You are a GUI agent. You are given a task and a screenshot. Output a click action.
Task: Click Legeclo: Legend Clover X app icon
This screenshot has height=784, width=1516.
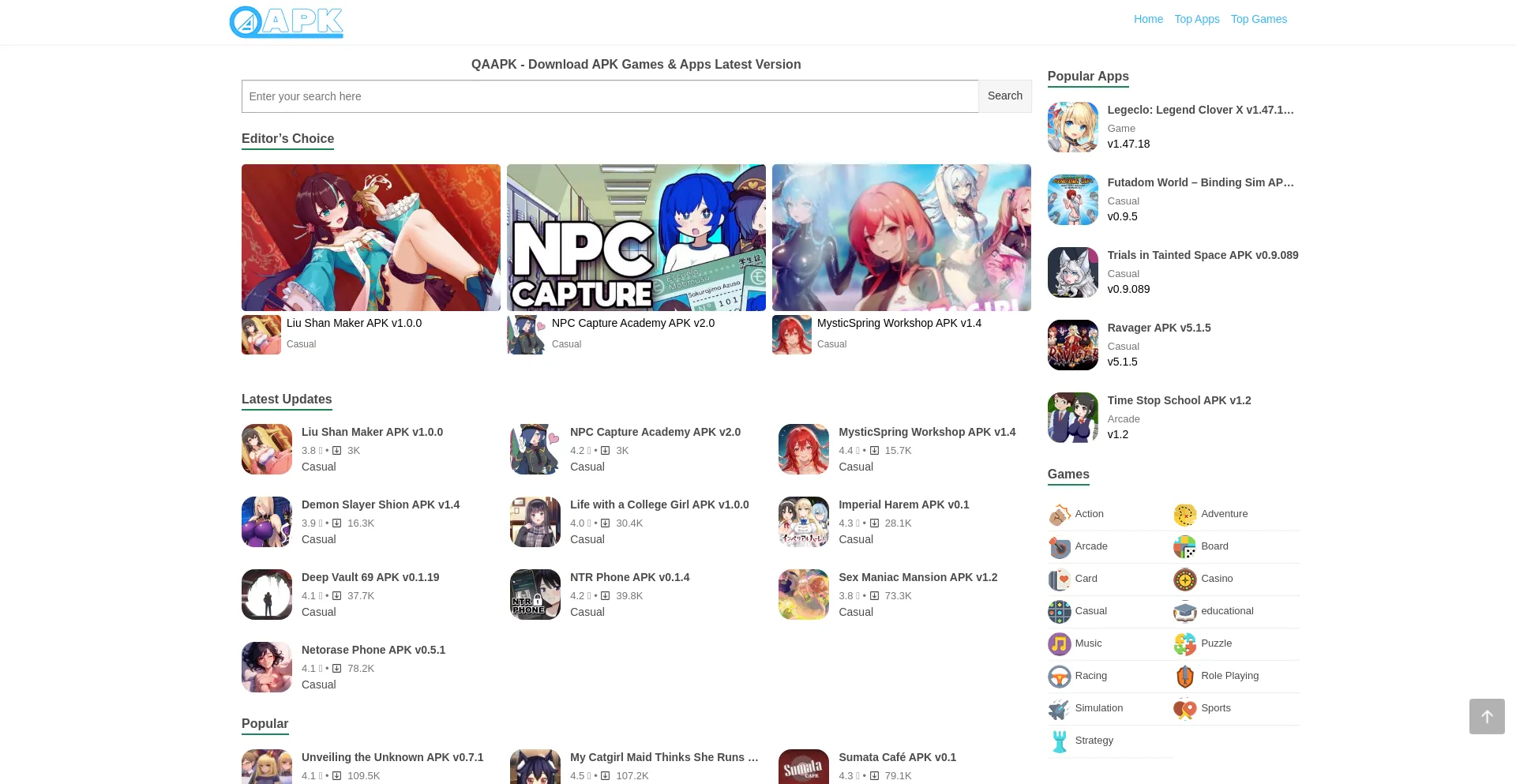(1072, 127)
